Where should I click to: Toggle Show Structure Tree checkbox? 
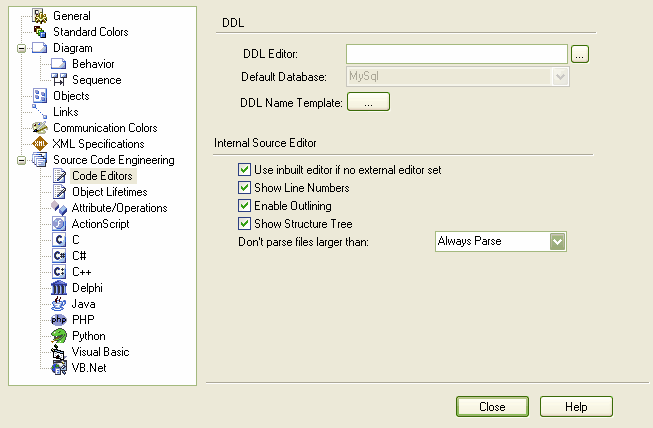click(x=244, y=224)
